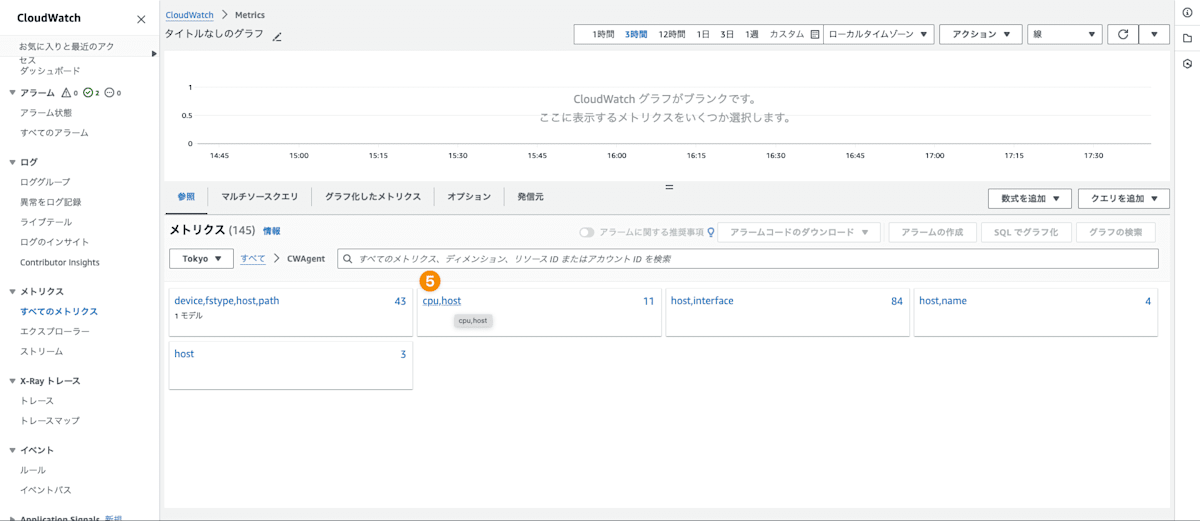This screenshot has height=521, width=1200.
Task: Close the CloudWatch navigation panel
Action: click(x=141, y=19)
